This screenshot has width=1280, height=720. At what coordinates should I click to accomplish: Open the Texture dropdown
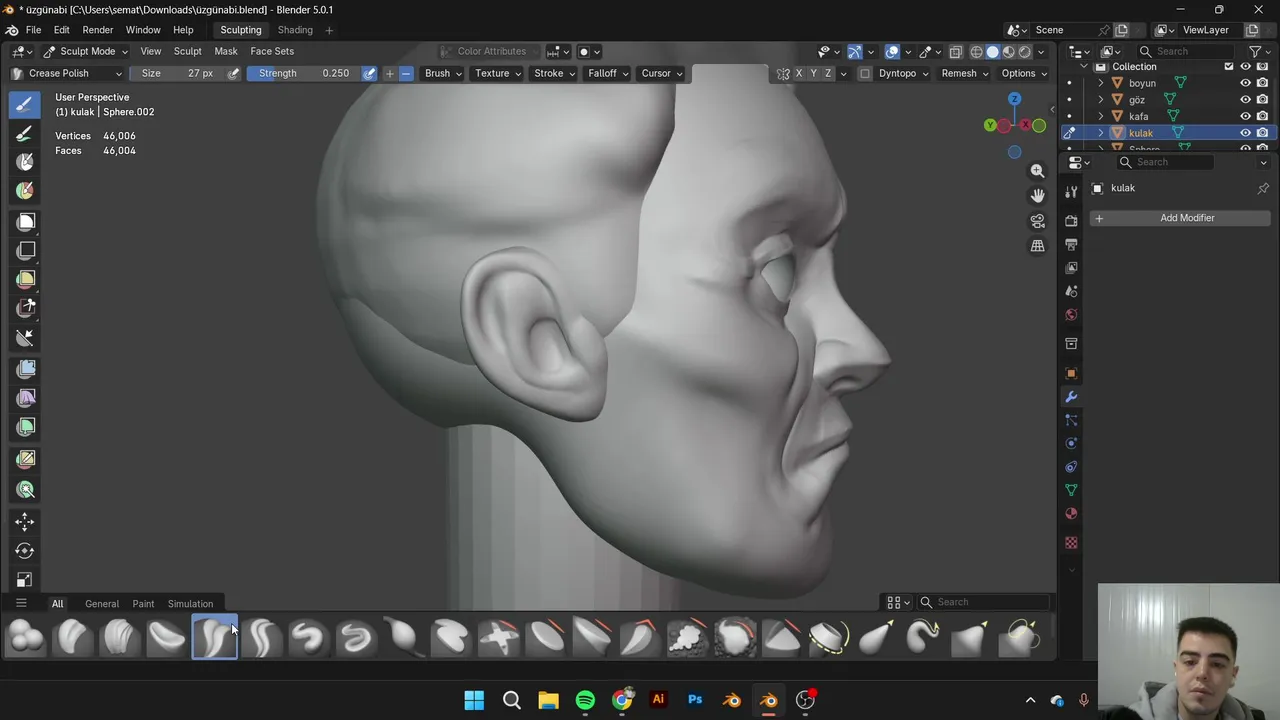(497, 73)
